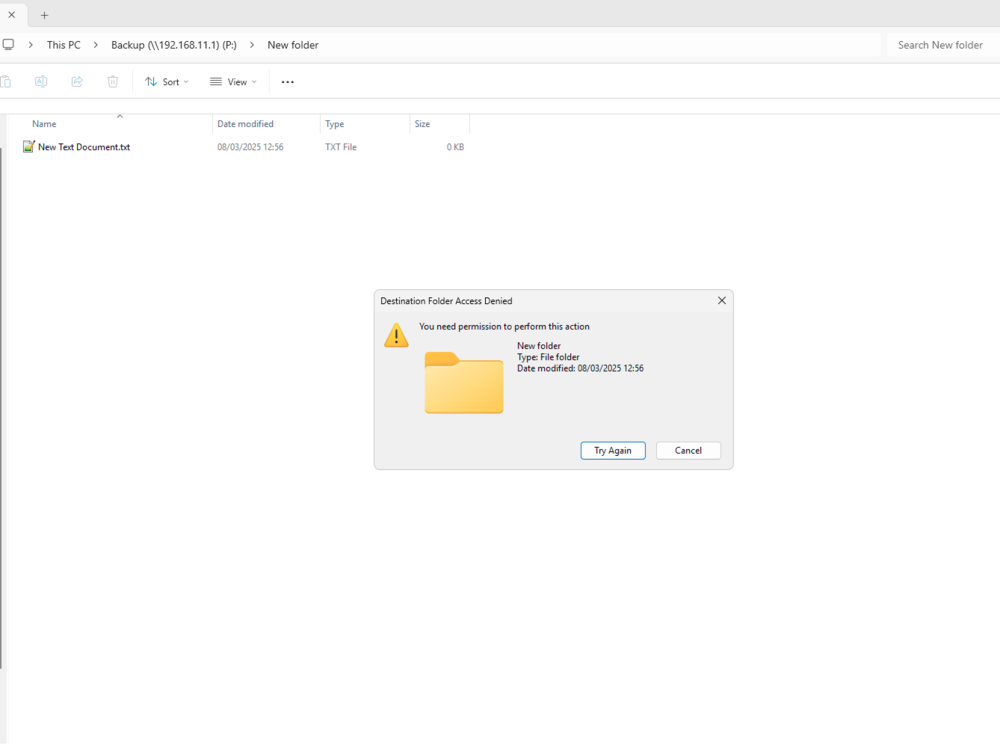Open Backup (\\192.168.11.1) (P:) breadcrumb
Screen dimensions: 1000x751
(x=173, y=45)
